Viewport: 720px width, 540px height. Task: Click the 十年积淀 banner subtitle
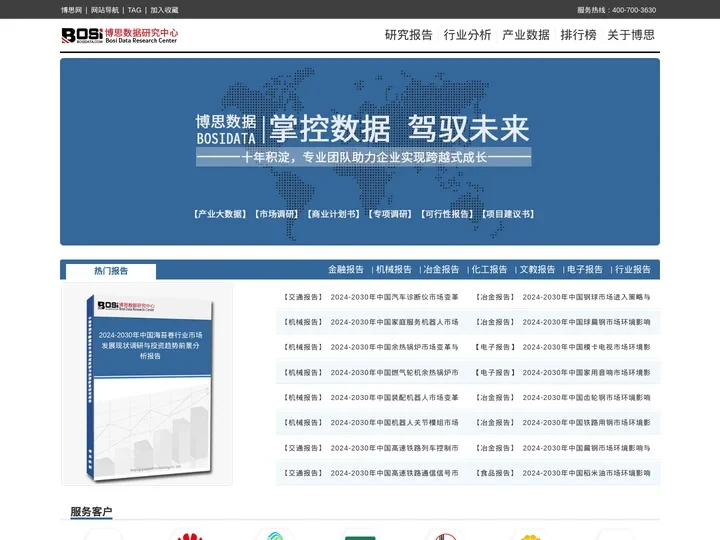coord(364,158)
